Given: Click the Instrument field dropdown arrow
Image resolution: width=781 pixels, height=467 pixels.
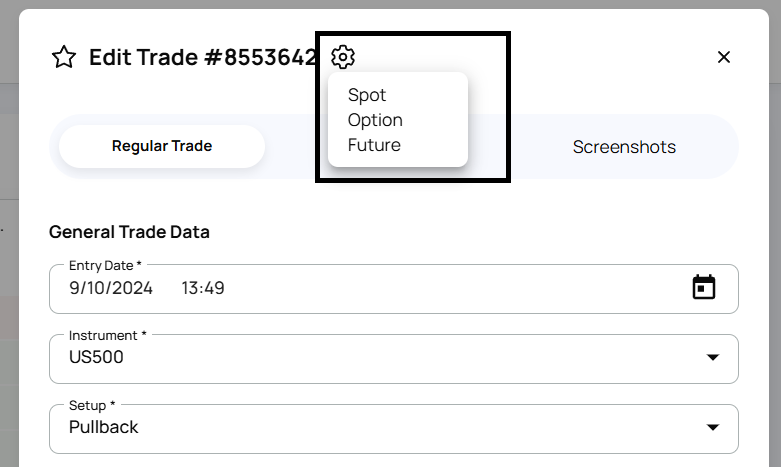Looking at the screenshot, I should 713,358.
